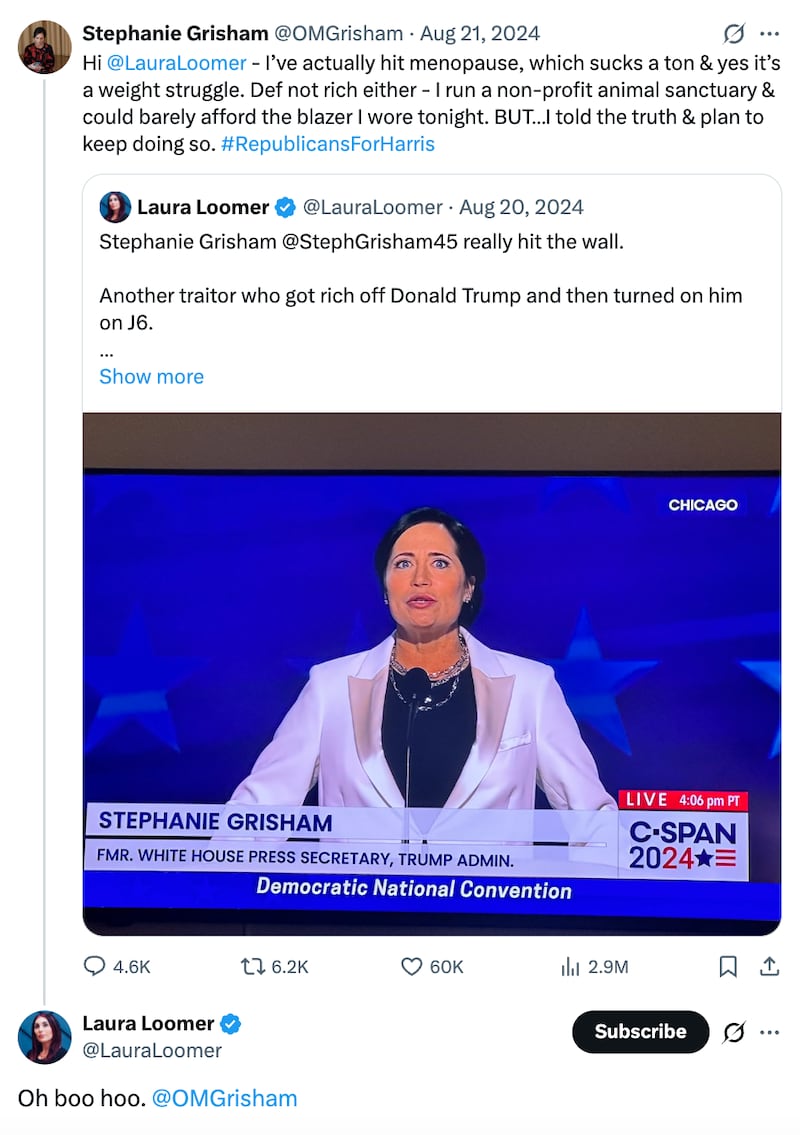Open more options on Loomer's reply
Image resolution: width=800 pixels, height=1135 pixels.
(x=770, y=1032)
